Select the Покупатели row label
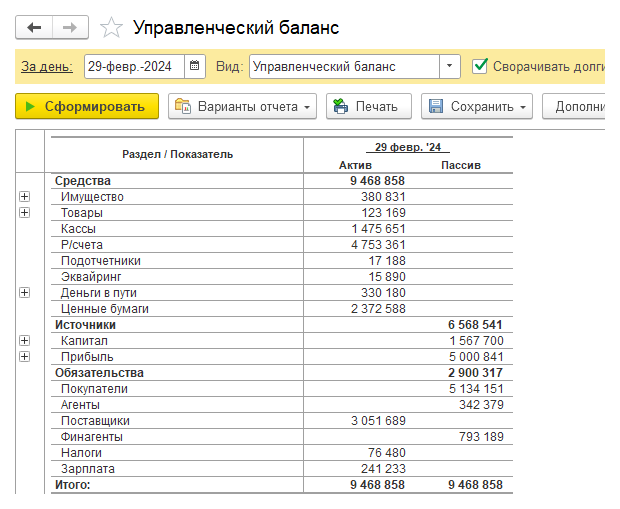This screenshot has height=509, width=620. [x=94, y=389]
